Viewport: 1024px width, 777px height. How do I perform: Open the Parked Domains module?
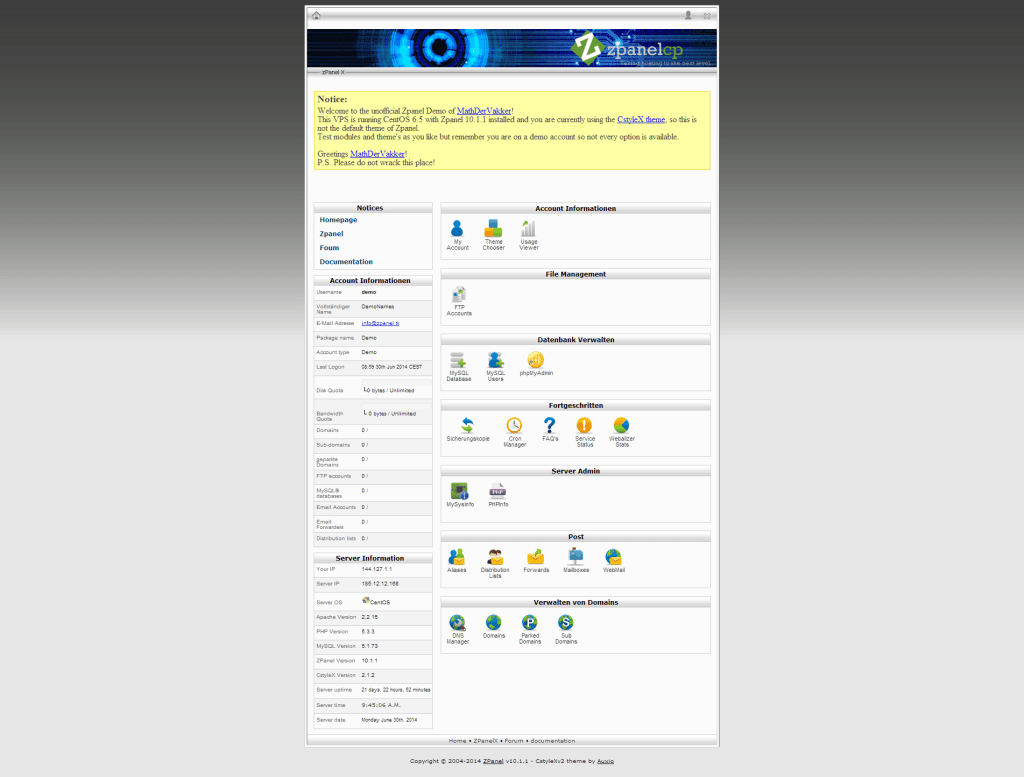tap(530, 629)
